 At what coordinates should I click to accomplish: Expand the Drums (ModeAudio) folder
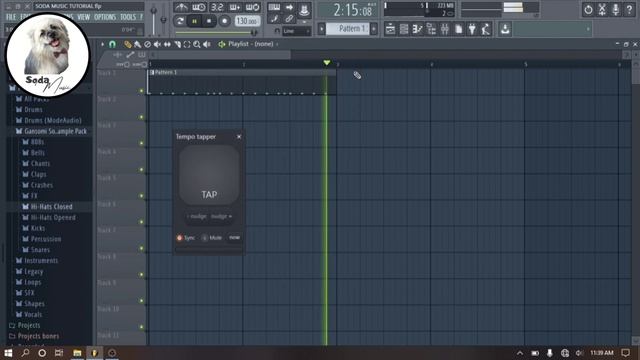[x=49, y=120]
